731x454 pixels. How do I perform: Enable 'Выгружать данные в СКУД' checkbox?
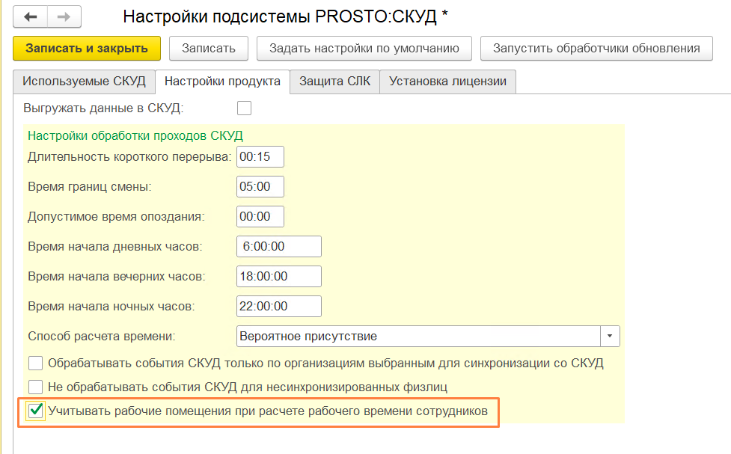point(243,107)
